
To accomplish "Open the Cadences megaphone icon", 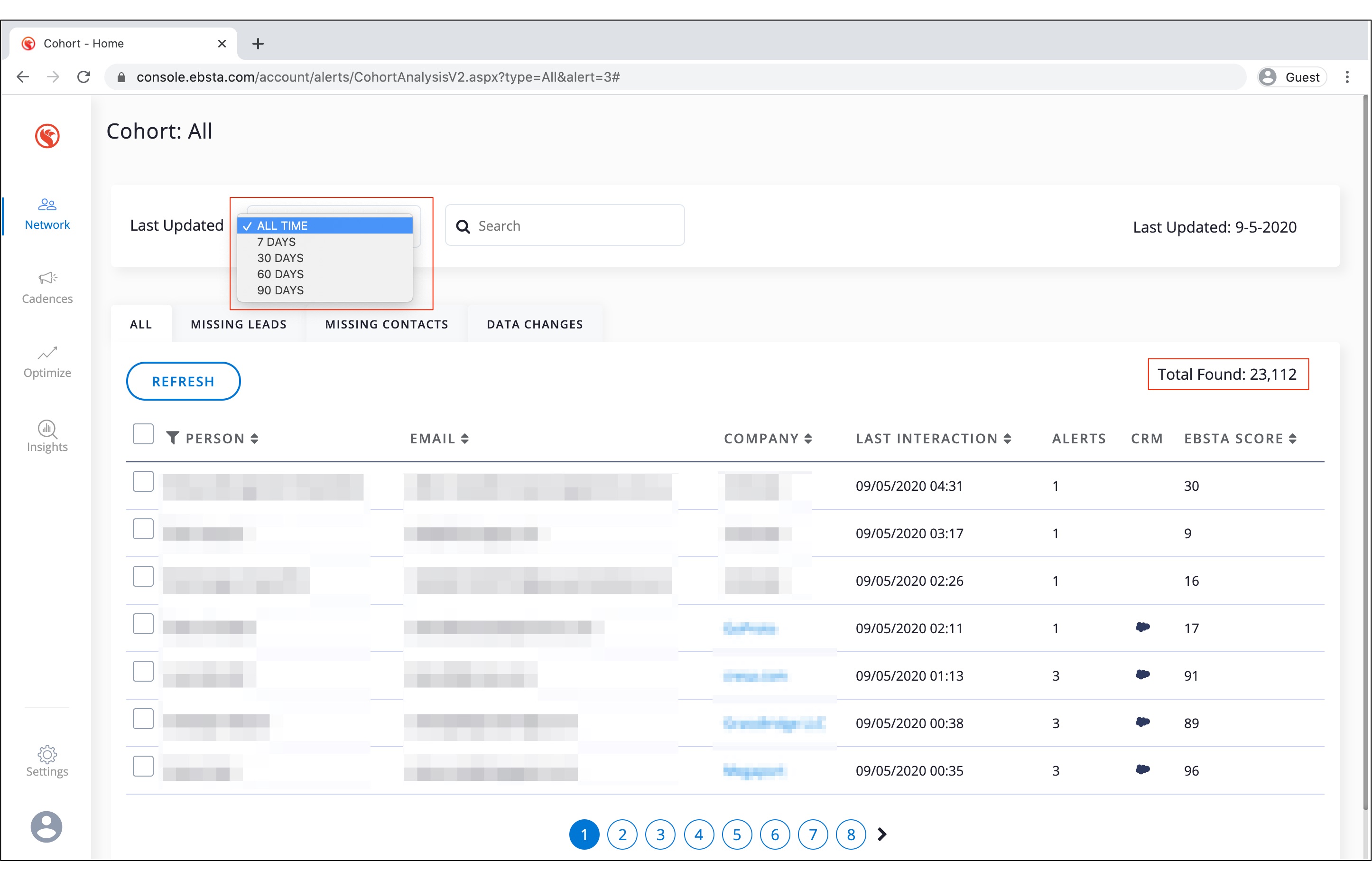I will click(x=47, y=279).
